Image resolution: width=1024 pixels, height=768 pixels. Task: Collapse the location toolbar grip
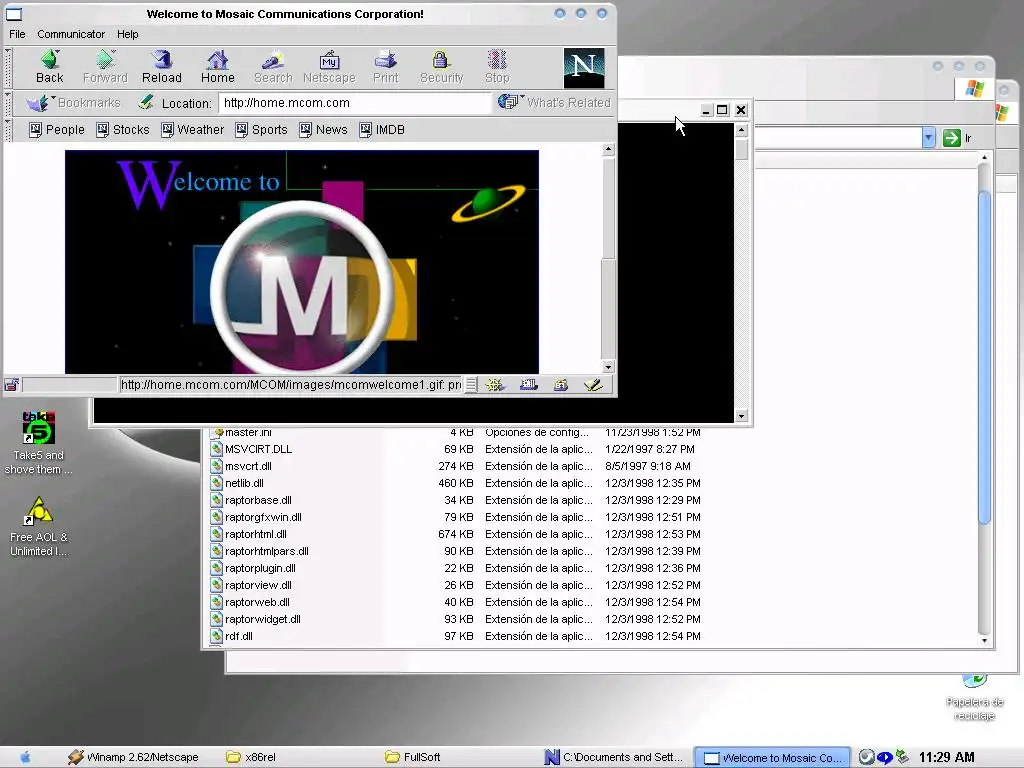pyautogui.click(x=8, y=103)
